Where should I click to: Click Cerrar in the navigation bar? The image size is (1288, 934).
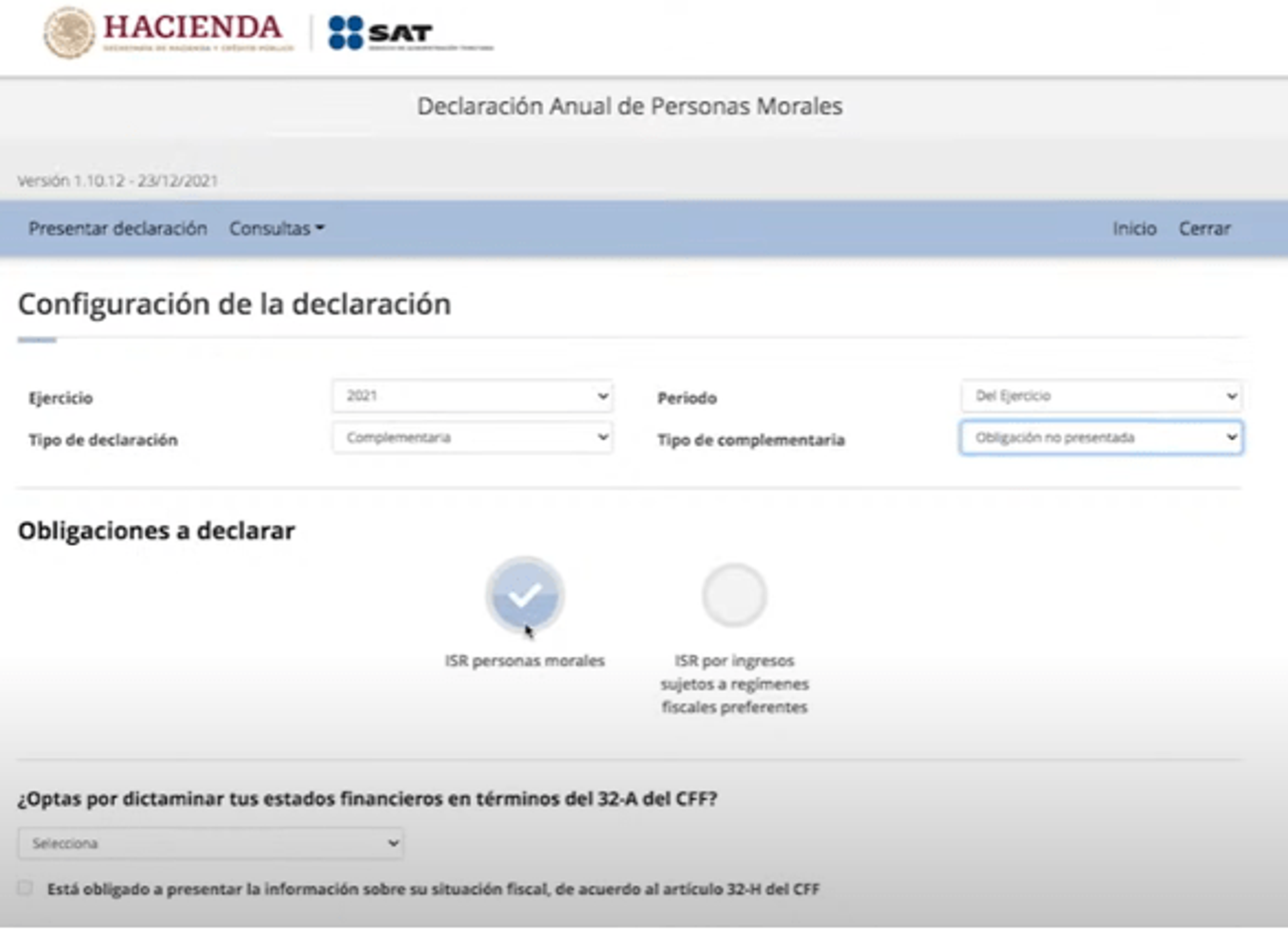1204,228
